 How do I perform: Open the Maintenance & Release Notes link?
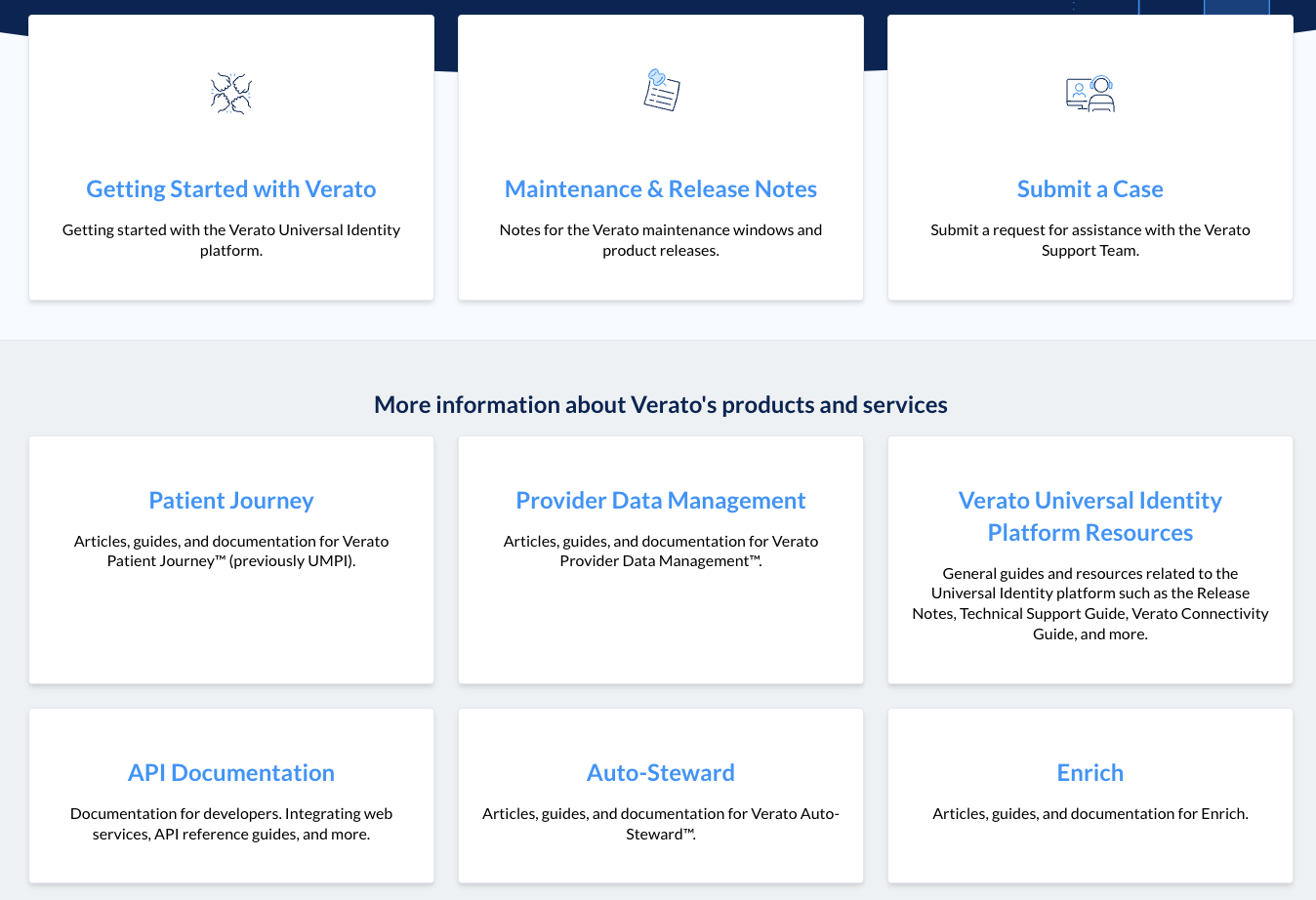tap(660, 188)
